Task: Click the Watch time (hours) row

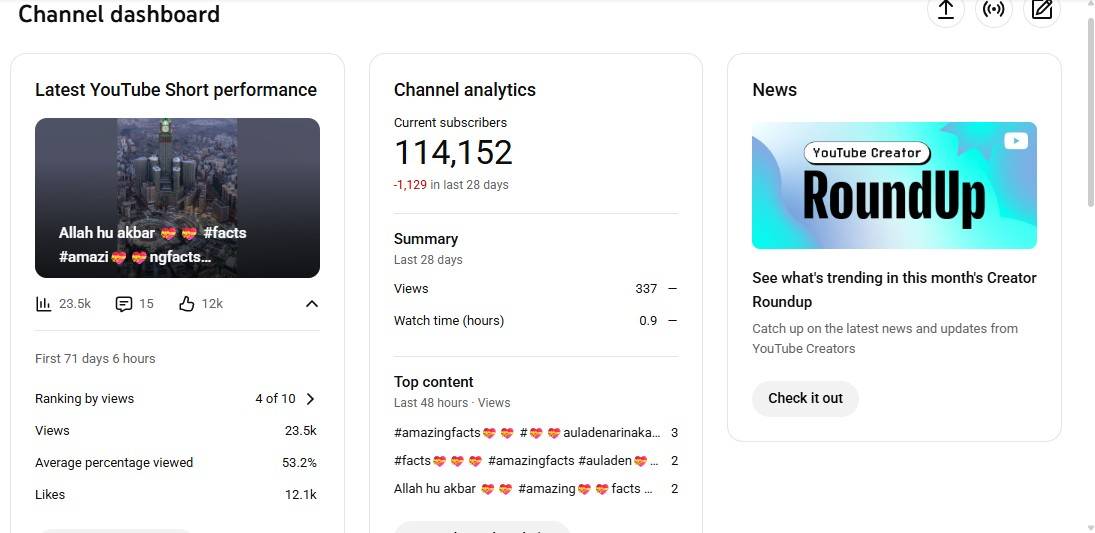Action: click(535, 321)
